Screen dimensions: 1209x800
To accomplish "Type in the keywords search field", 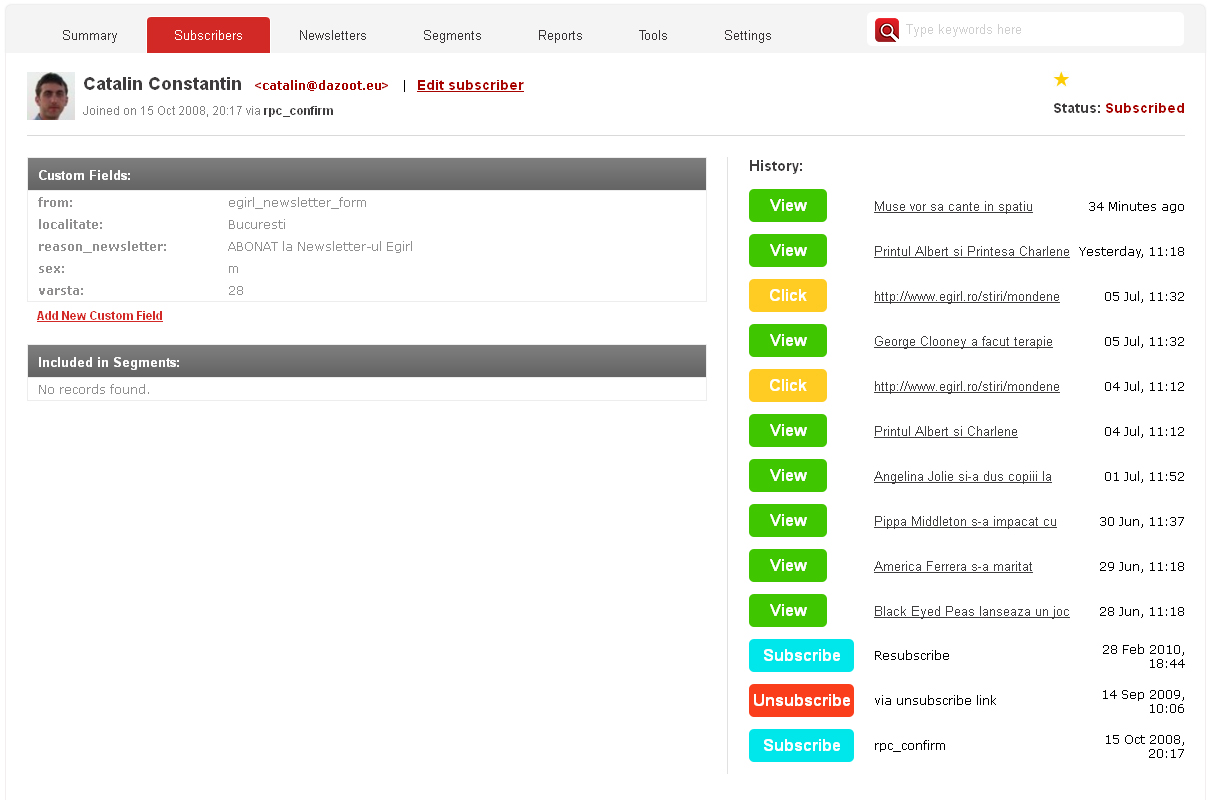I will pyautogui.click(x=1040, y=30).
